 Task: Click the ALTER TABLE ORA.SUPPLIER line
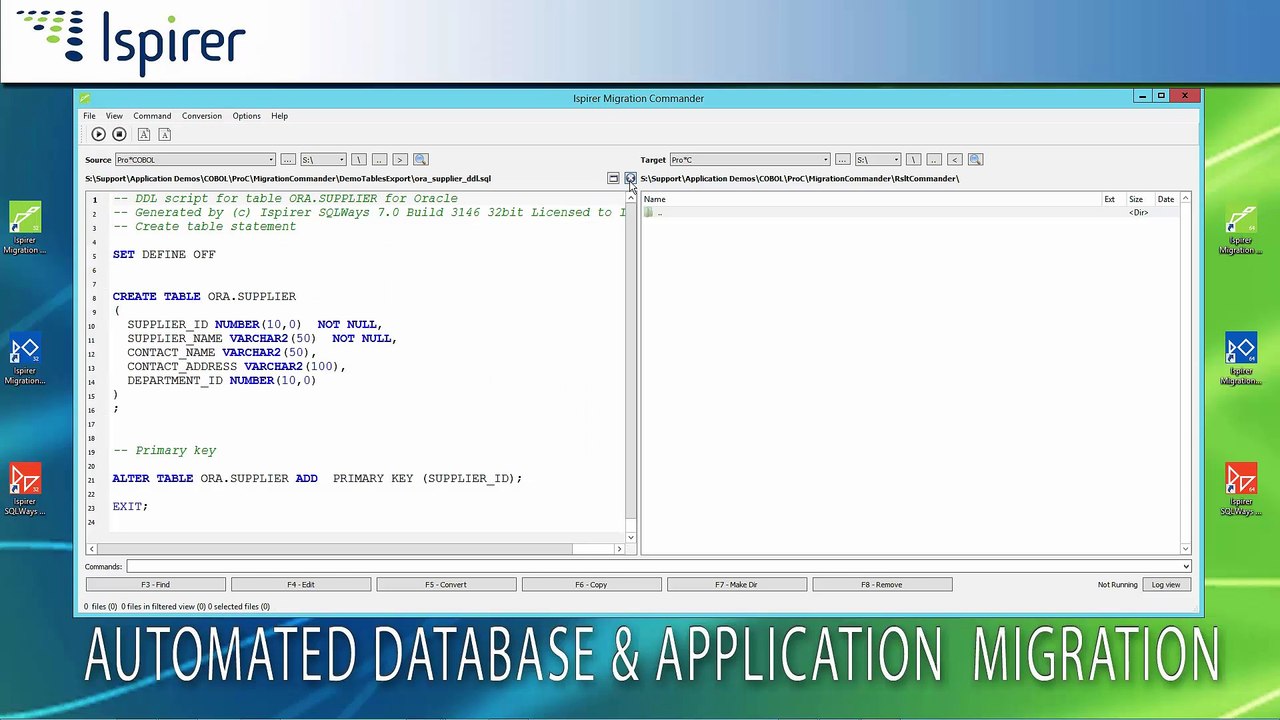(317, 478)
